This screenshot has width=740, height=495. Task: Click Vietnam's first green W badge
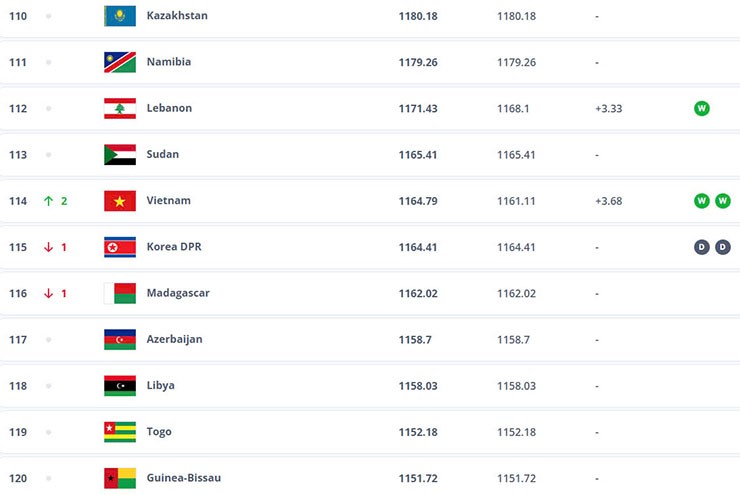(x=702, y=201)
